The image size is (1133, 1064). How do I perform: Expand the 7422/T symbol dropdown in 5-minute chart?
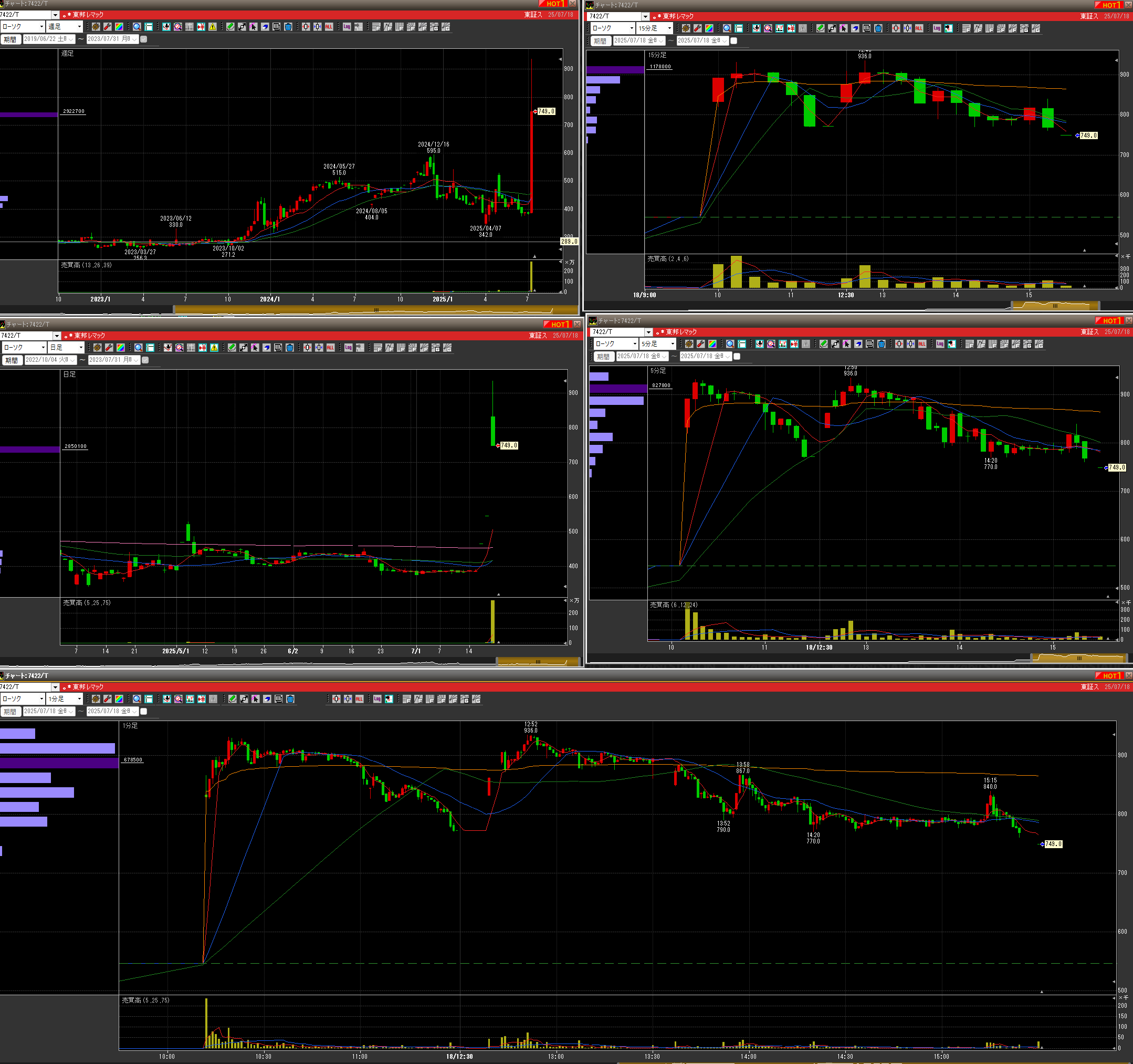(x=648, y=332)
